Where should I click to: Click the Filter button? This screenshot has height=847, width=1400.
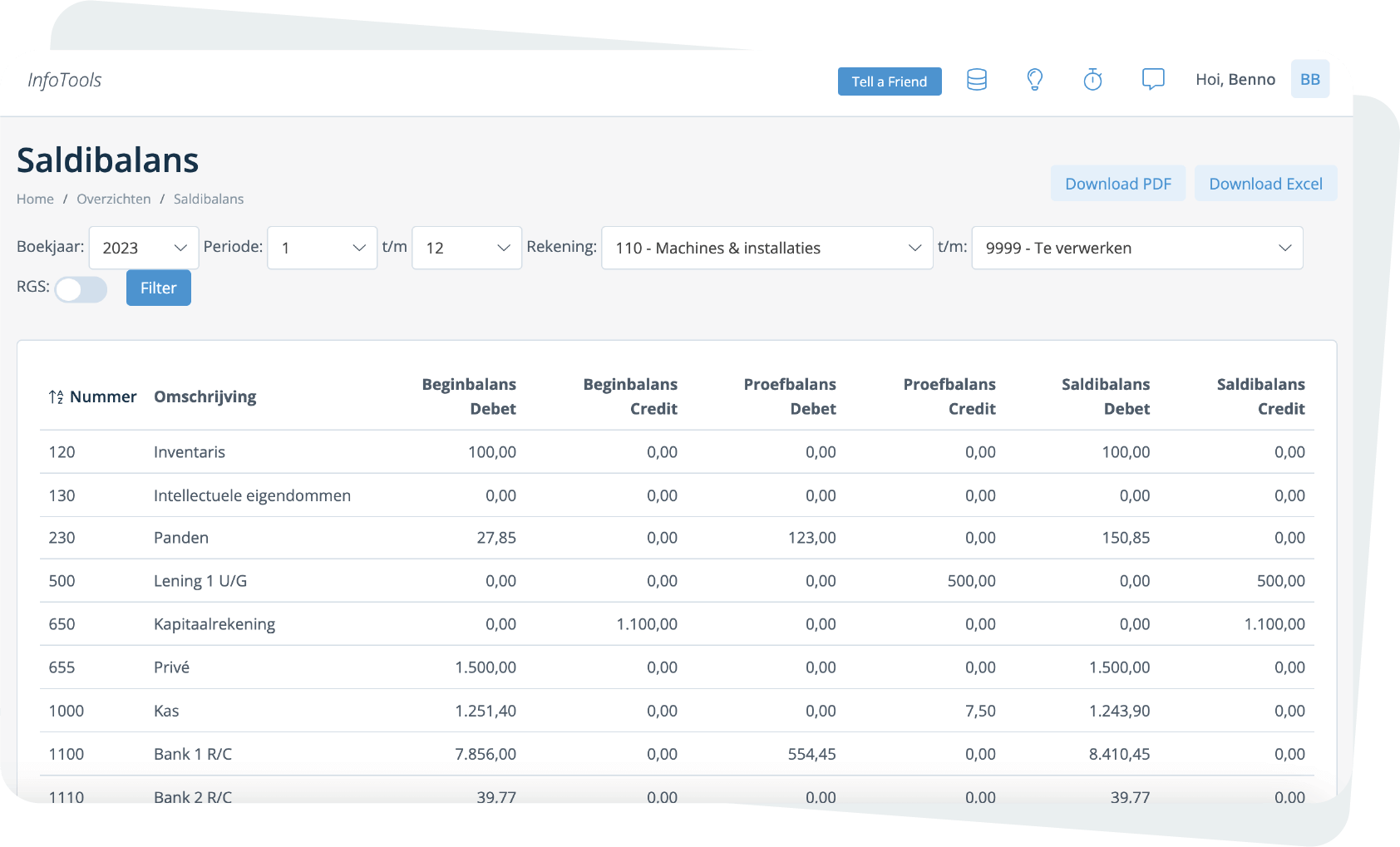tap(159, 288)
